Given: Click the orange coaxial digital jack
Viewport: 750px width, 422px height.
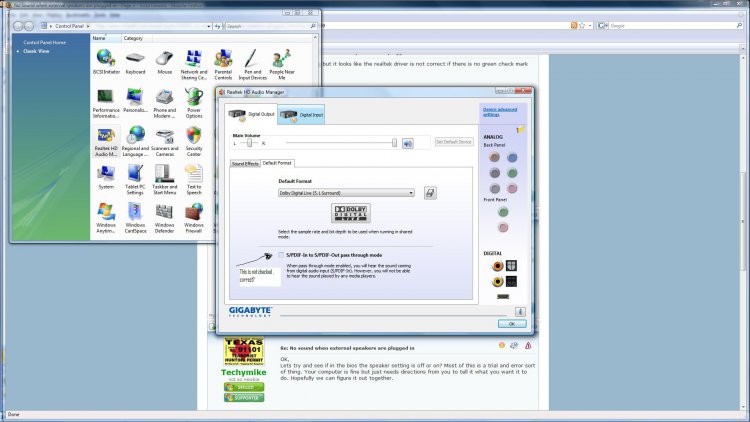Looking at the screenshot, I should pyautogui.click(x=497, y=266).
